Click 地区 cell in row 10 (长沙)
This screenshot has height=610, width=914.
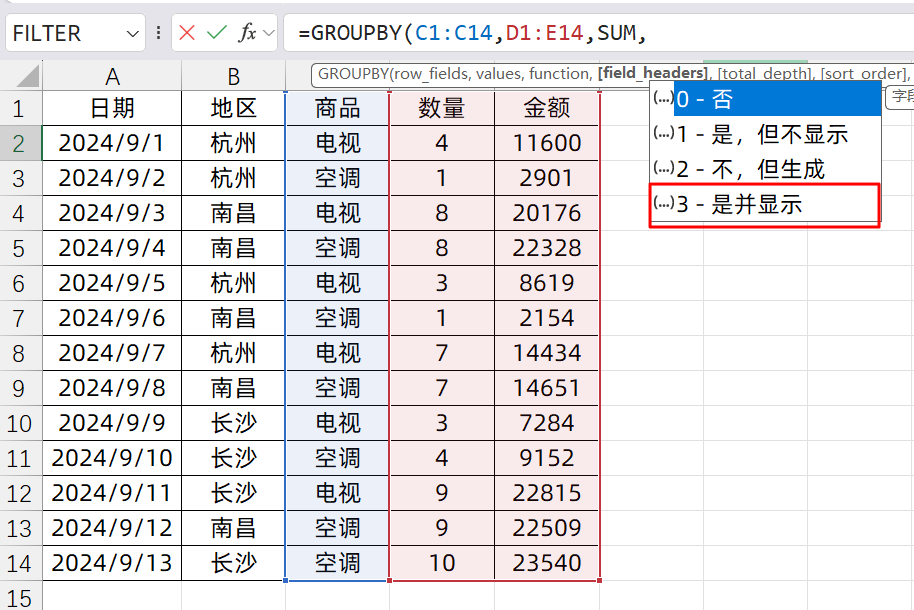coord(233,423)
